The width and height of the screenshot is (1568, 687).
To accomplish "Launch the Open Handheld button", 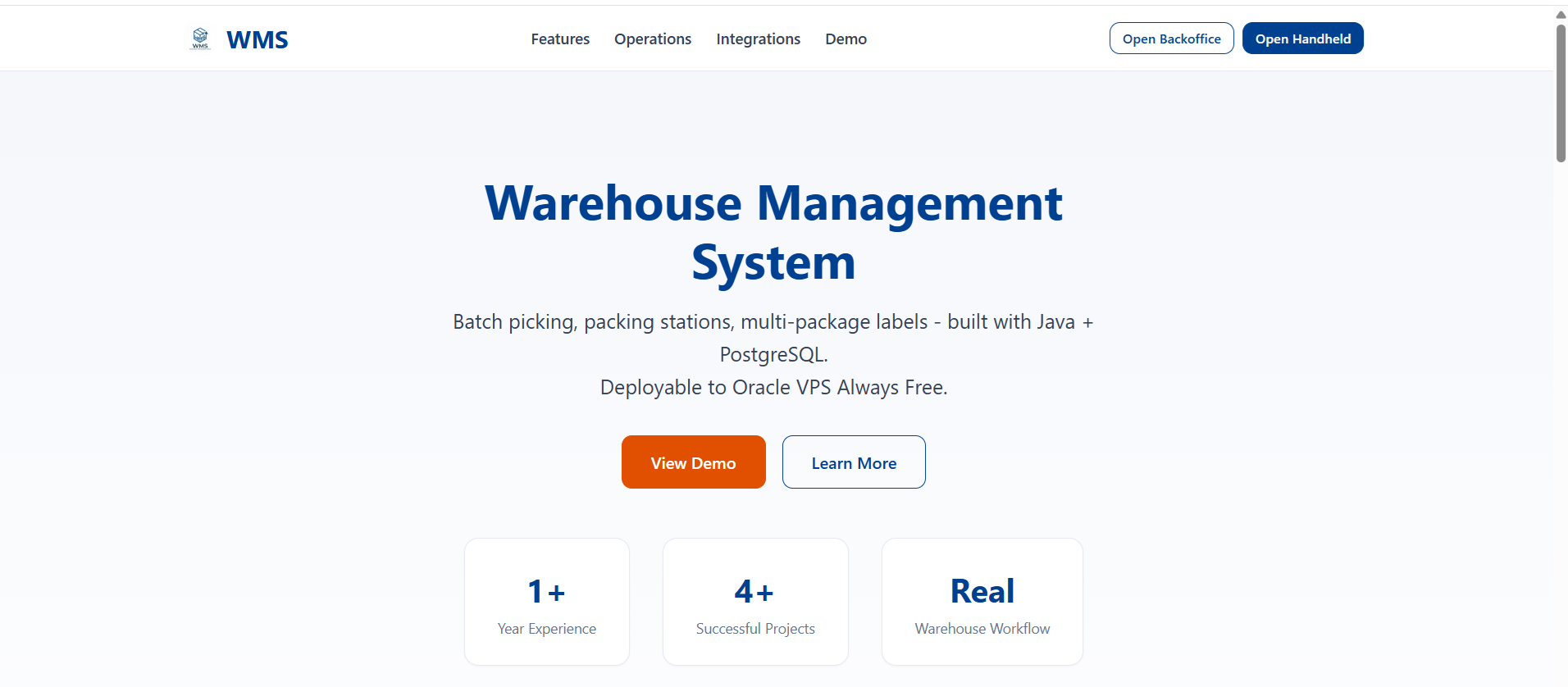I will (x=1302, y=39).
